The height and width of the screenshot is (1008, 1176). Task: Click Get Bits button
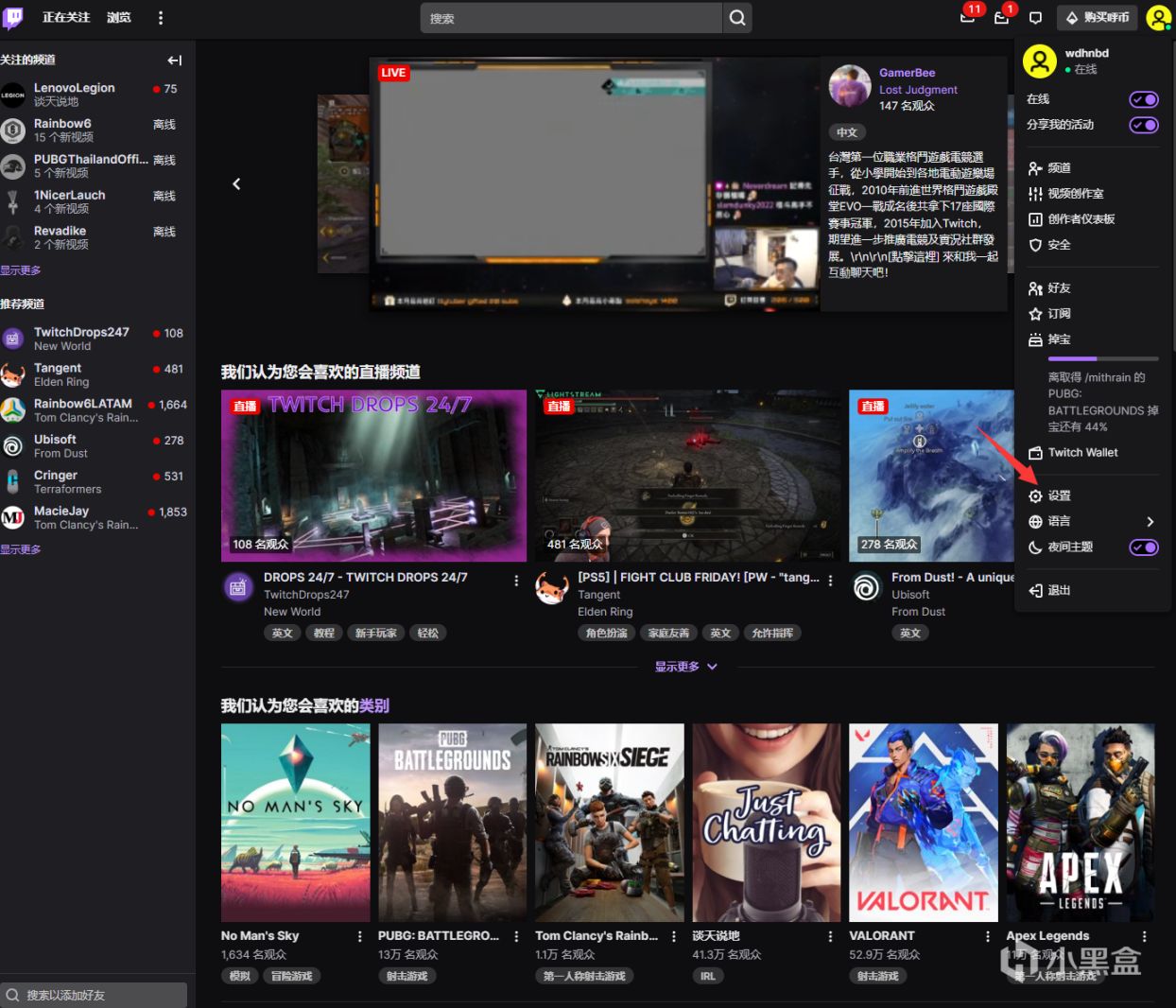1097,17
